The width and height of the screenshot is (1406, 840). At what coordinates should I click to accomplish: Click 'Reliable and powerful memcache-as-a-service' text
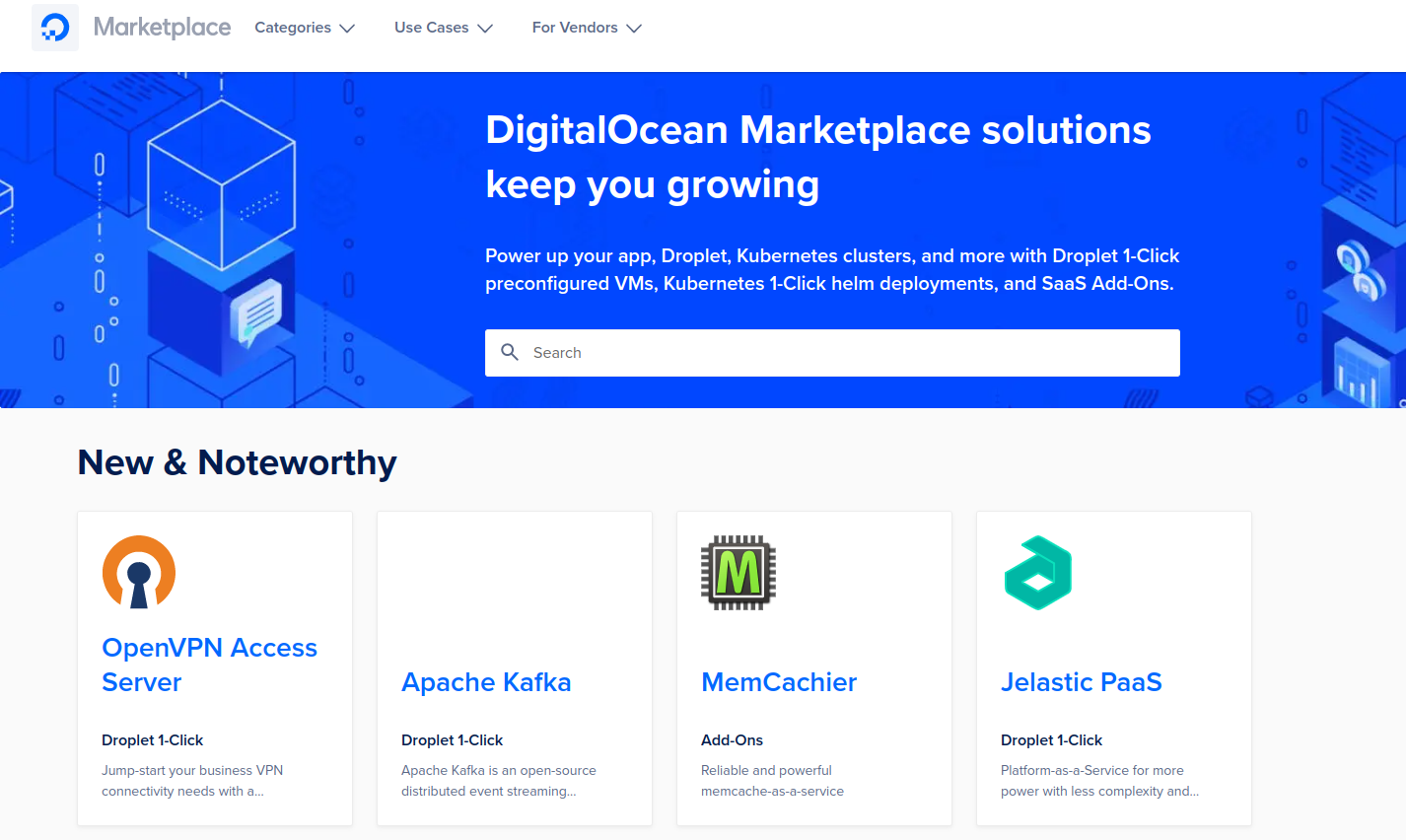772,781
